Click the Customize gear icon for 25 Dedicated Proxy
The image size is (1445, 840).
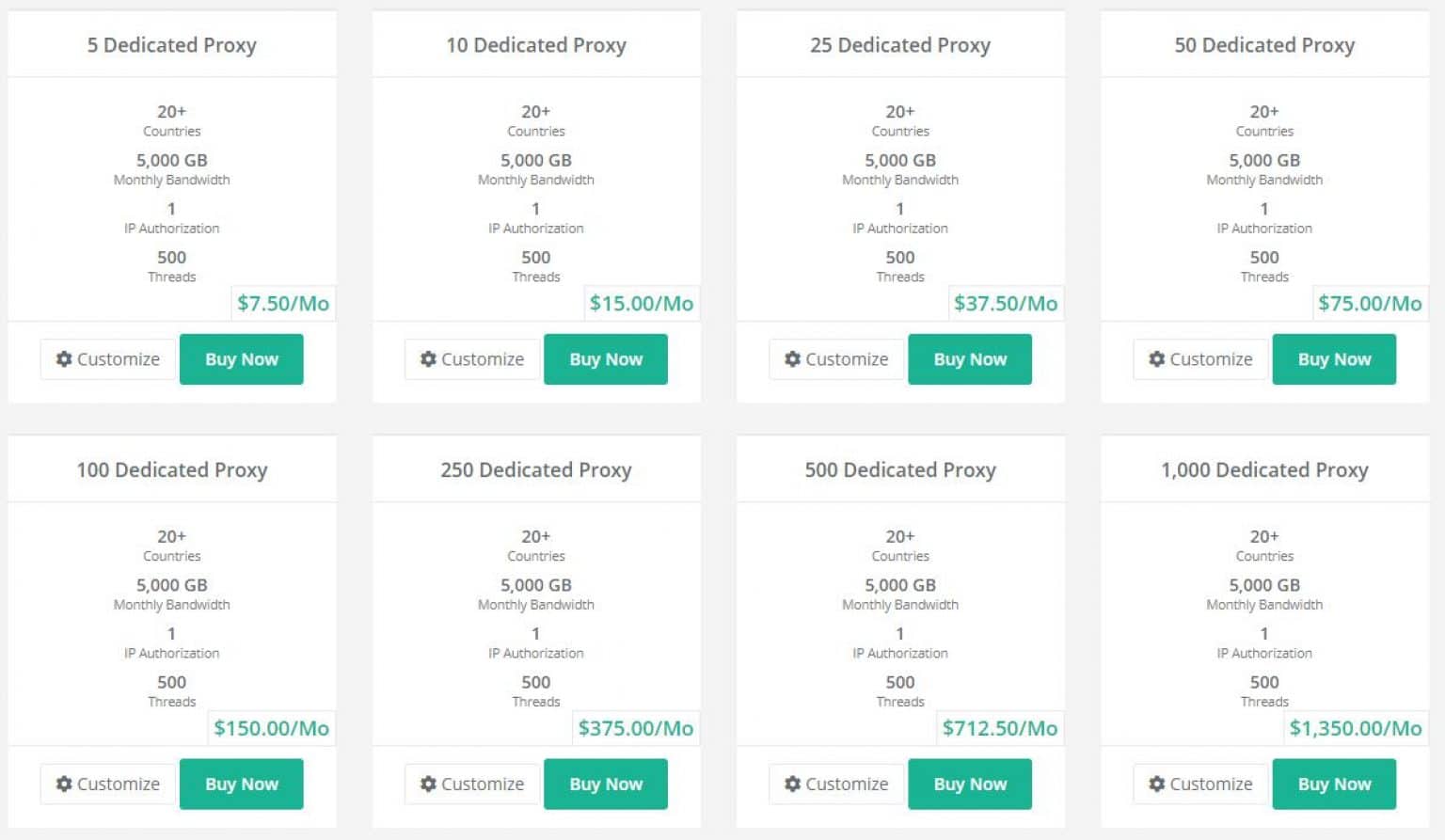792,359
